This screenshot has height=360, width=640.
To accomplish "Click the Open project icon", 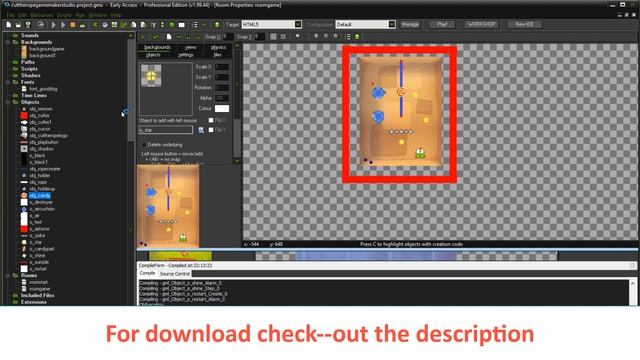I will click(18, 24).
